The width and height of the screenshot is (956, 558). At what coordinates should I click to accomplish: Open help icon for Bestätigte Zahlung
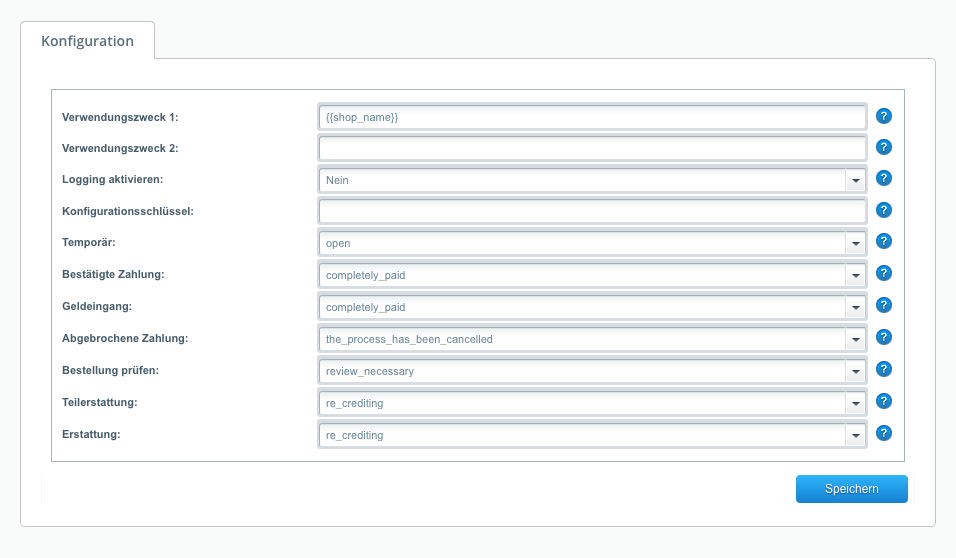coord(883,274)
